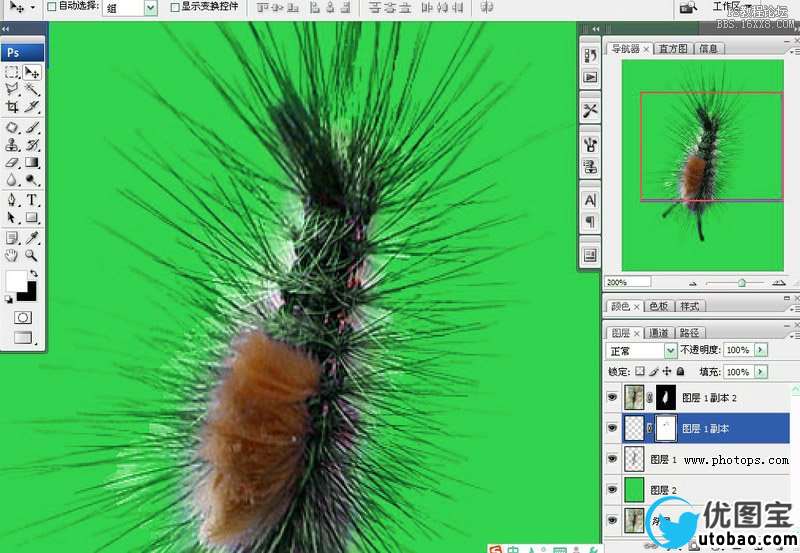Image resolution: width=800 pixels, height=553 pixels.
Task: Toggle visibility of the bottom background layer
Action: tap(612, 520)
